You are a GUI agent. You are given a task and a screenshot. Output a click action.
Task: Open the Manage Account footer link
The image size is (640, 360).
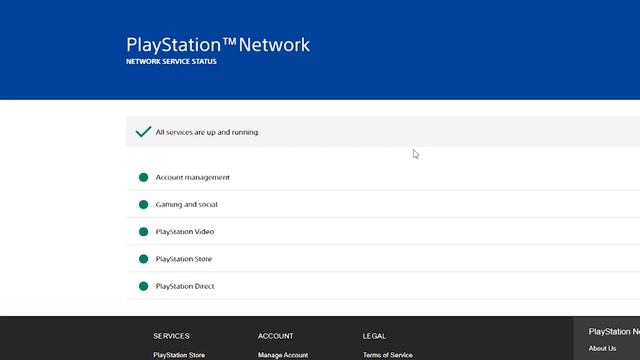click(x=283, y=355)
